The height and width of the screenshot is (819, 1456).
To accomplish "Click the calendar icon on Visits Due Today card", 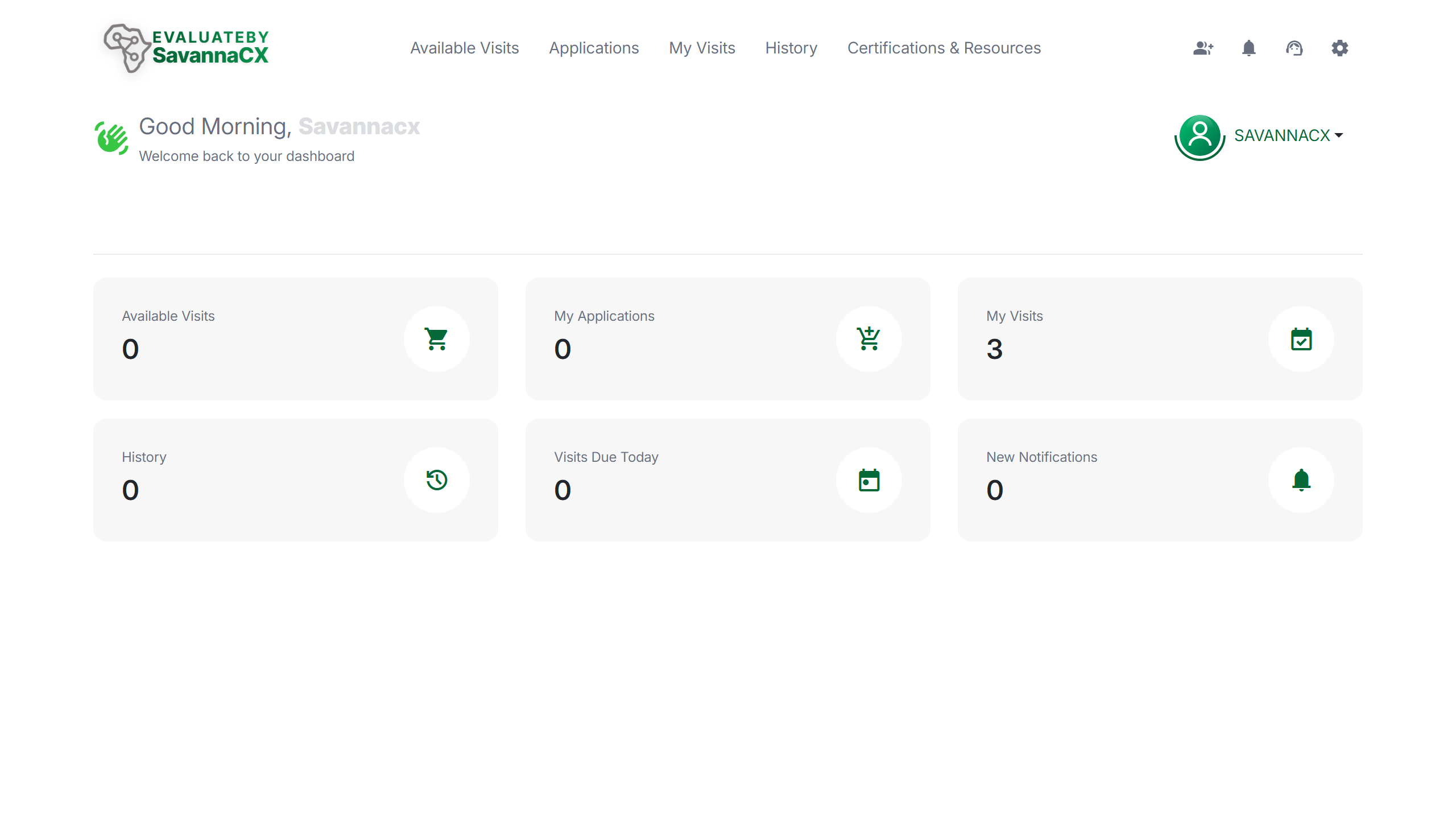I will pos(868,479).
